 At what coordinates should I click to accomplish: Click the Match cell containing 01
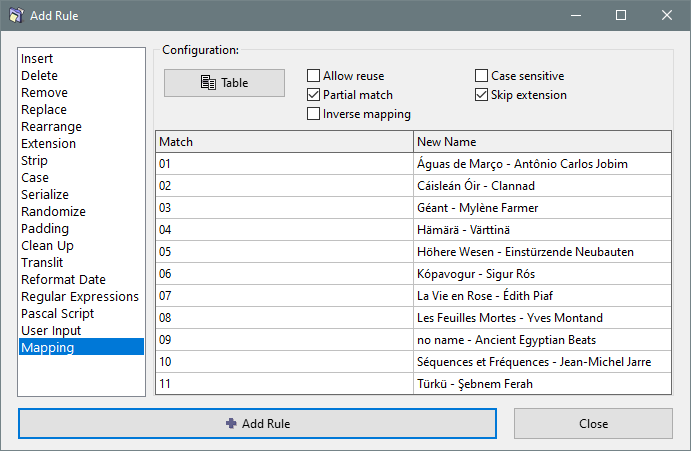click(284, 164)
